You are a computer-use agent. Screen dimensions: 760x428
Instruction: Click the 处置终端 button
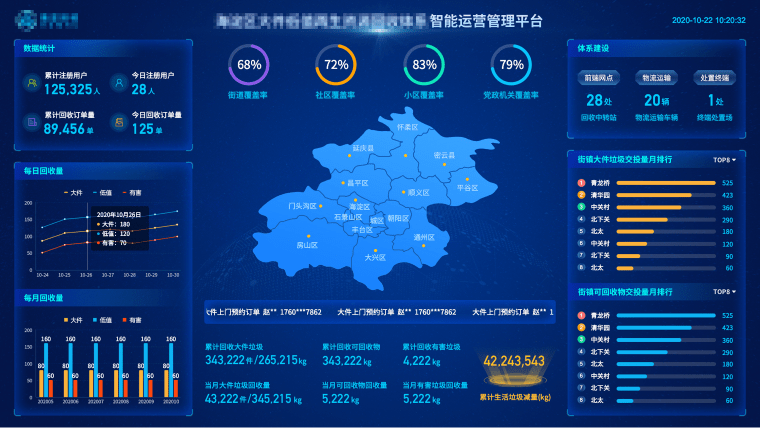click(x=714, y=77)
